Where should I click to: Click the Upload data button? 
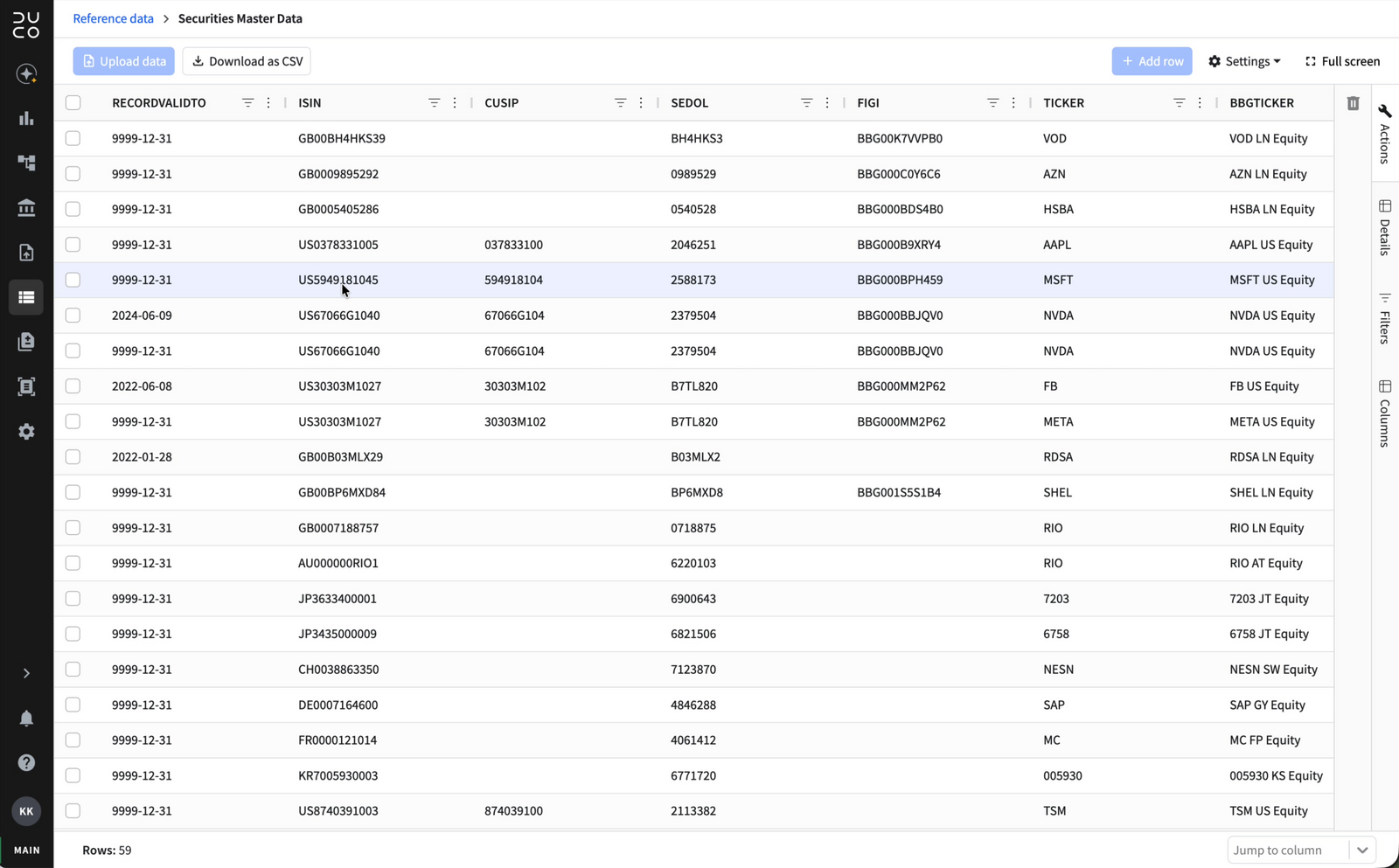click(123, 61)
